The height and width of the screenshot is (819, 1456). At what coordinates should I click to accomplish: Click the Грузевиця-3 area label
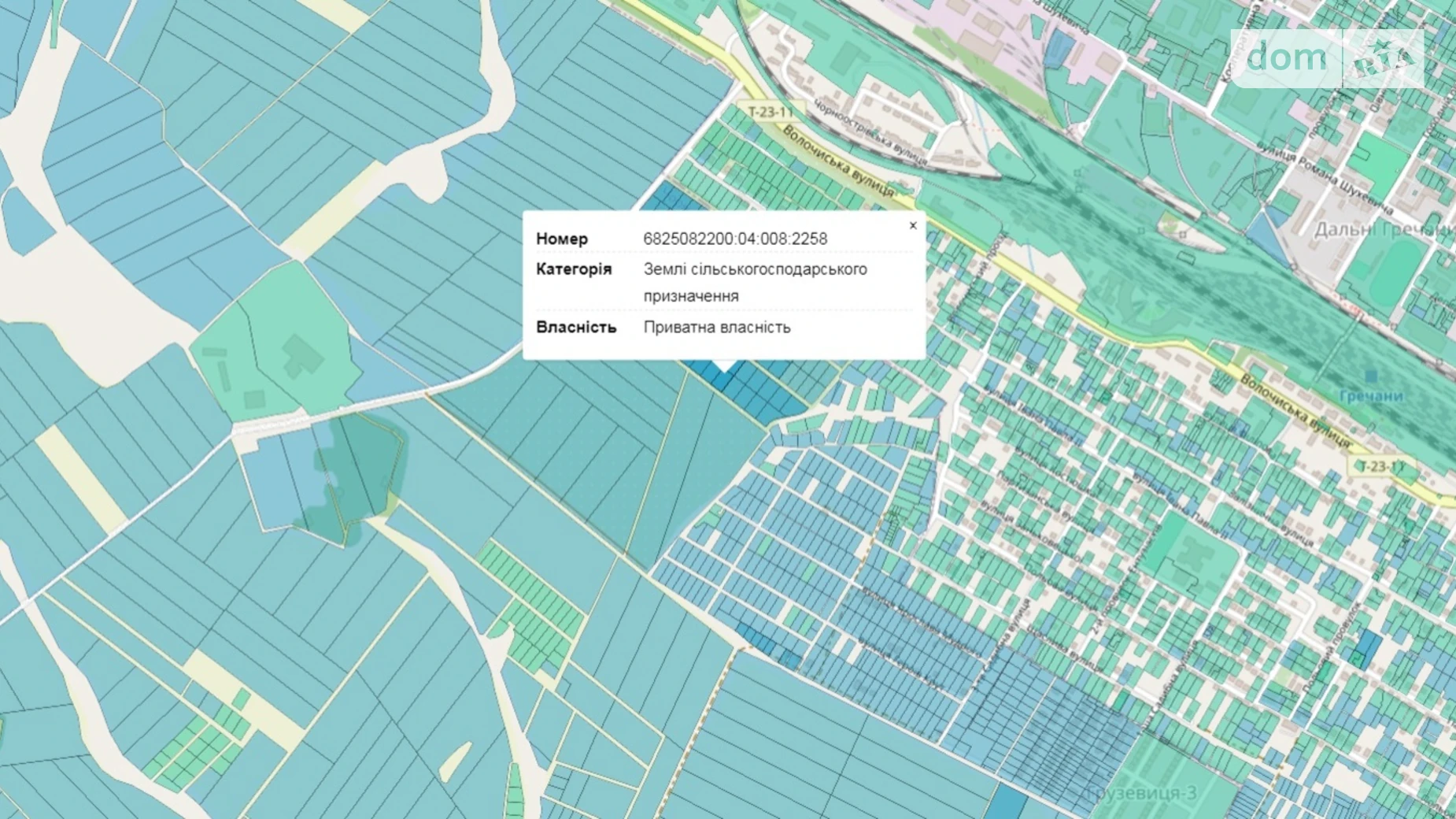click(x=1141, y=792)
